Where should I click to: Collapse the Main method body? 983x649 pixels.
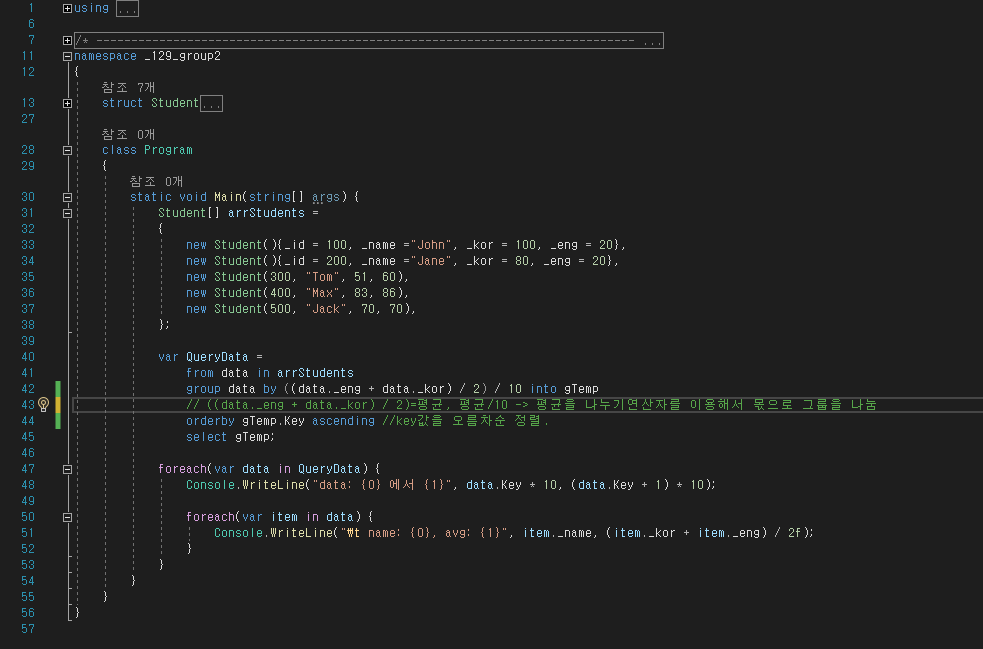[67, 198]
